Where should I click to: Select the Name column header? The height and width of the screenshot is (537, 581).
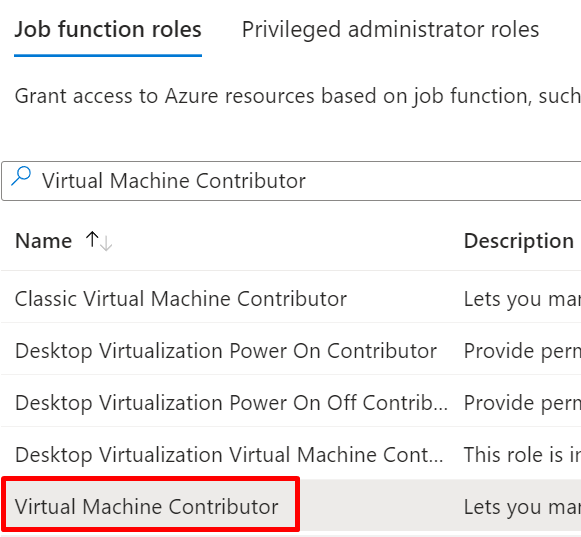44,241
